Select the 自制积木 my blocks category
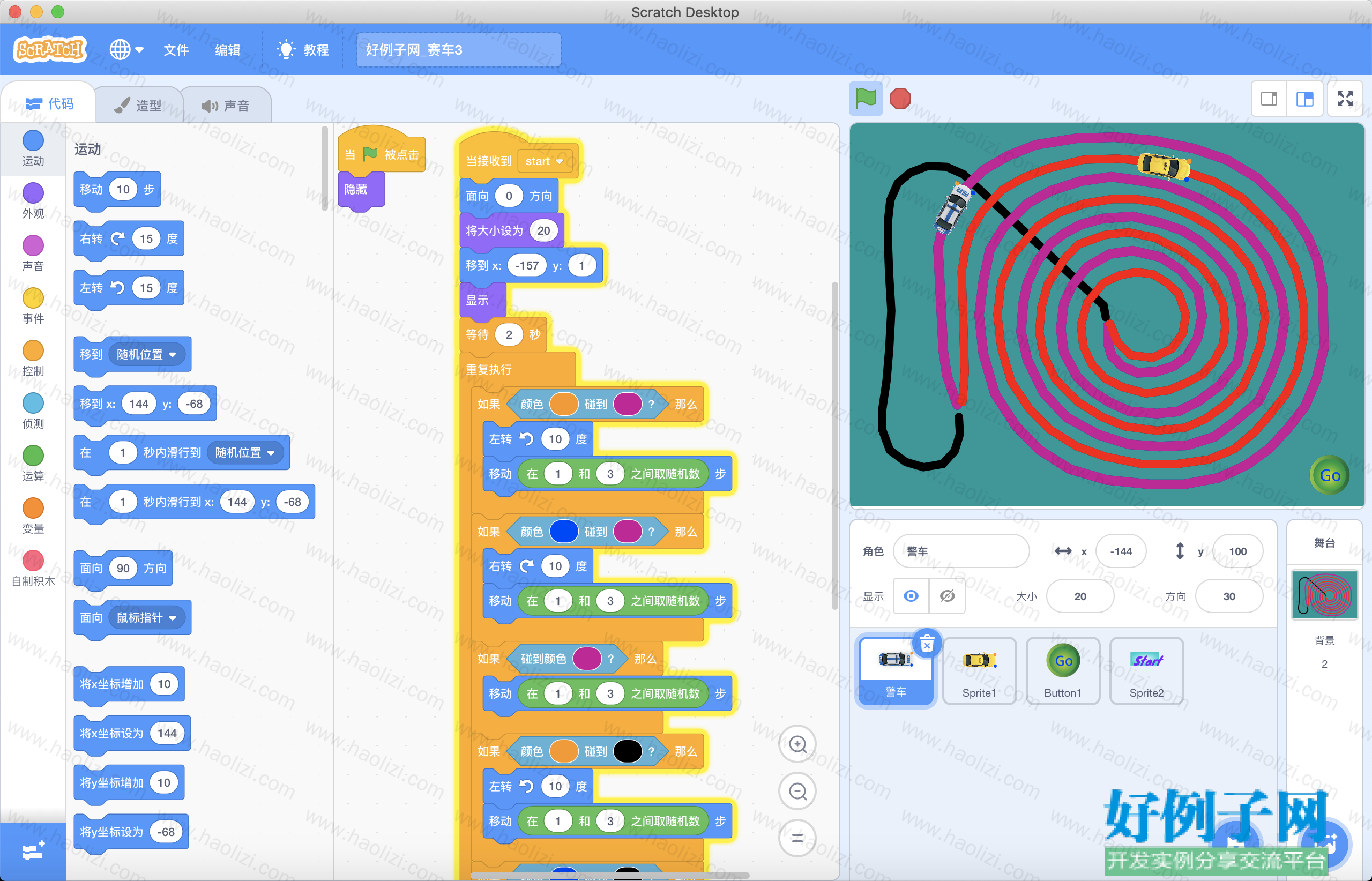The height and width of the screenshot is (881, 1372). click(33, 569)
